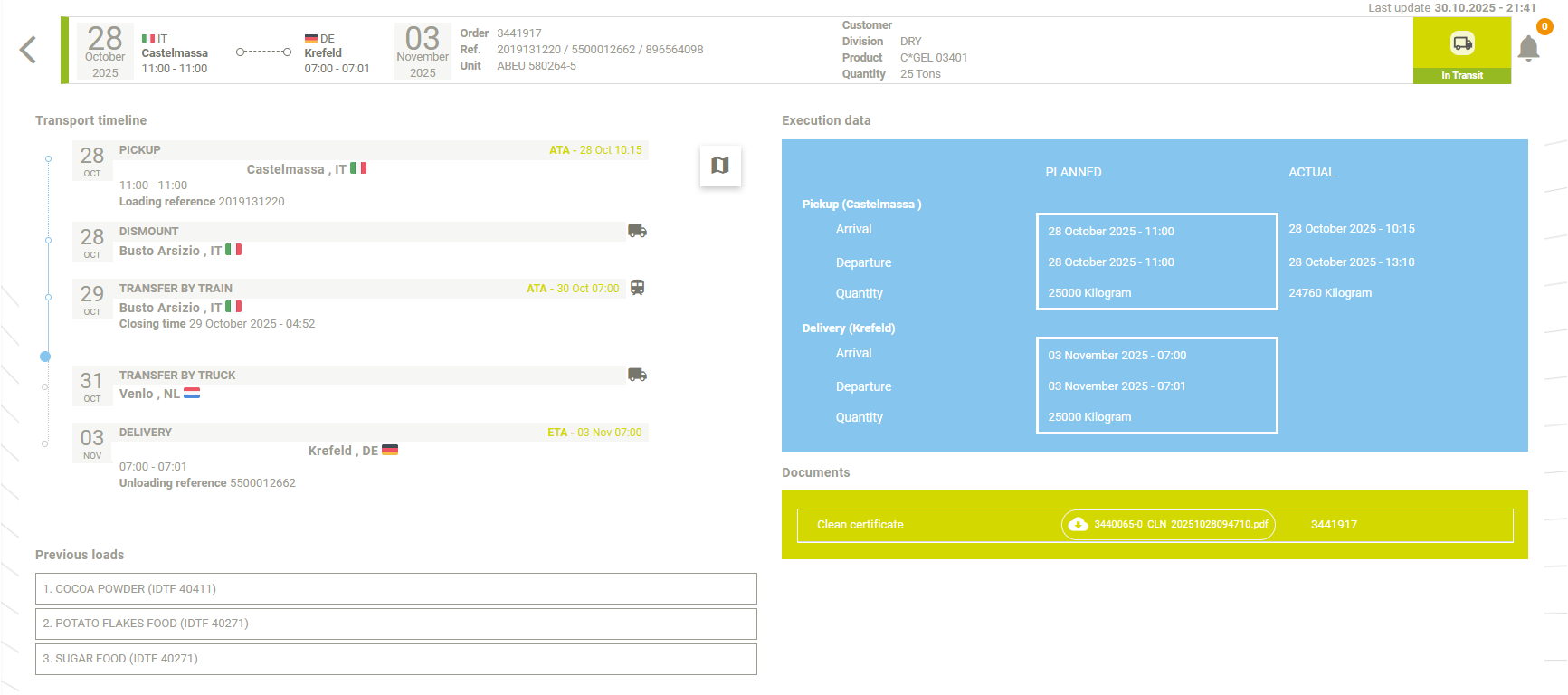
Task: Click the Closing time 29 October text
Action: (217, 324)
